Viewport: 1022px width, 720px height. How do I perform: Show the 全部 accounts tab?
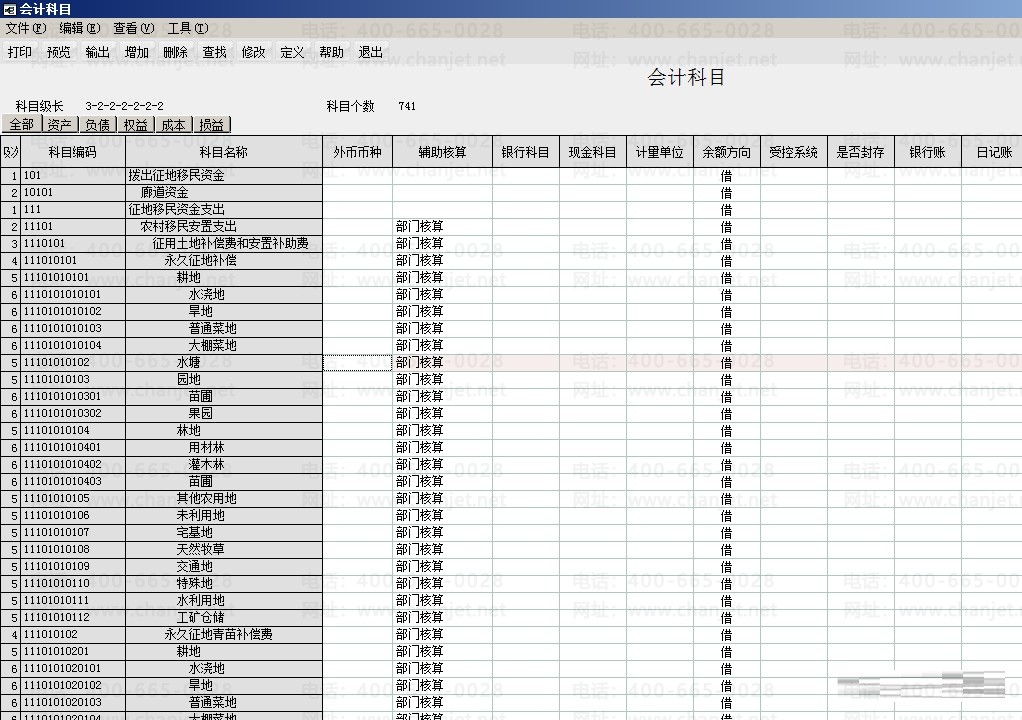point(22,124)
